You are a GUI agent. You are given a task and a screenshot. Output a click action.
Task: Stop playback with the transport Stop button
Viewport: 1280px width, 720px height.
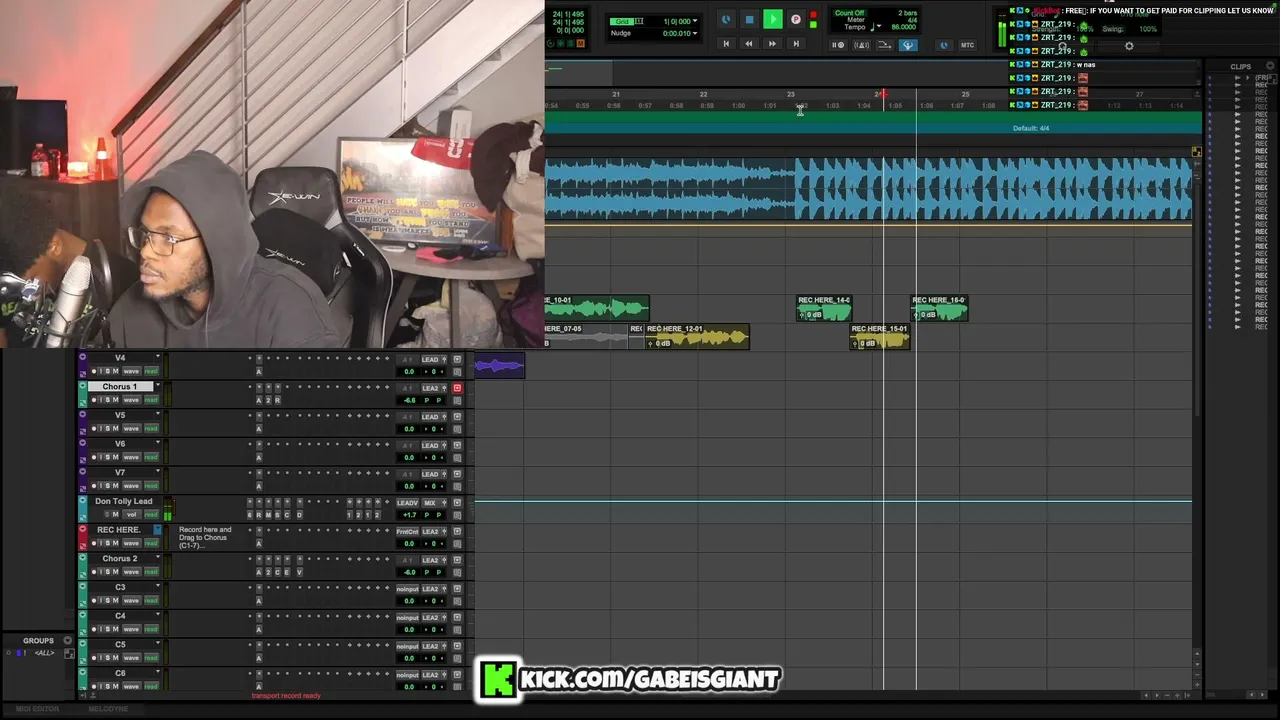tap(749, 20)
